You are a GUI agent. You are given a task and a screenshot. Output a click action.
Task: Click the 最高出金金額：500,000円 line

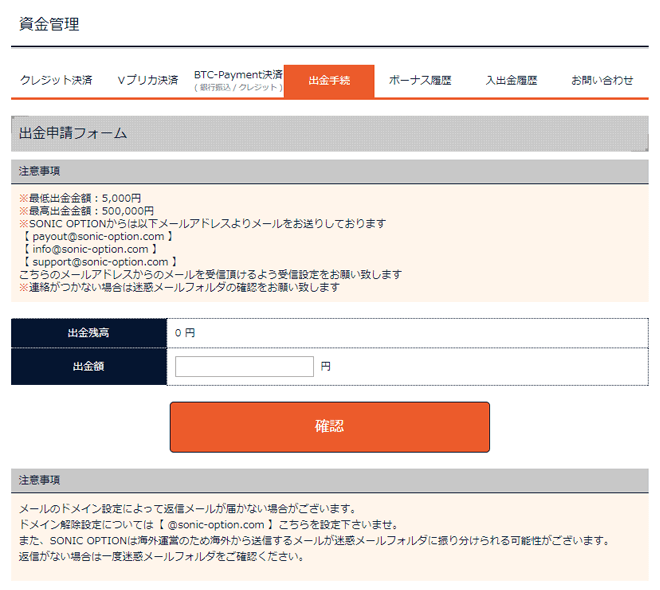click(x=86, y=211)
